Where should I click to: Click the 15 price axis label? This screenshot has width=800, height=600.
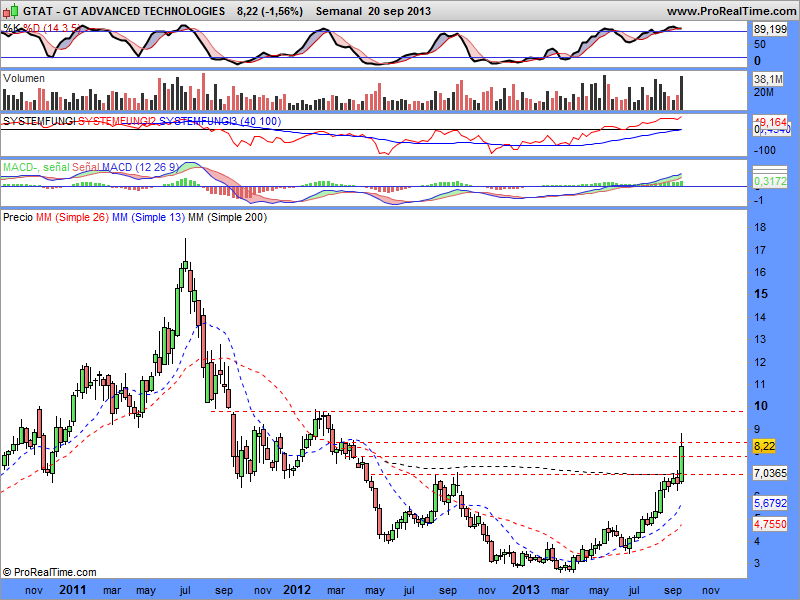click(761, 293)
